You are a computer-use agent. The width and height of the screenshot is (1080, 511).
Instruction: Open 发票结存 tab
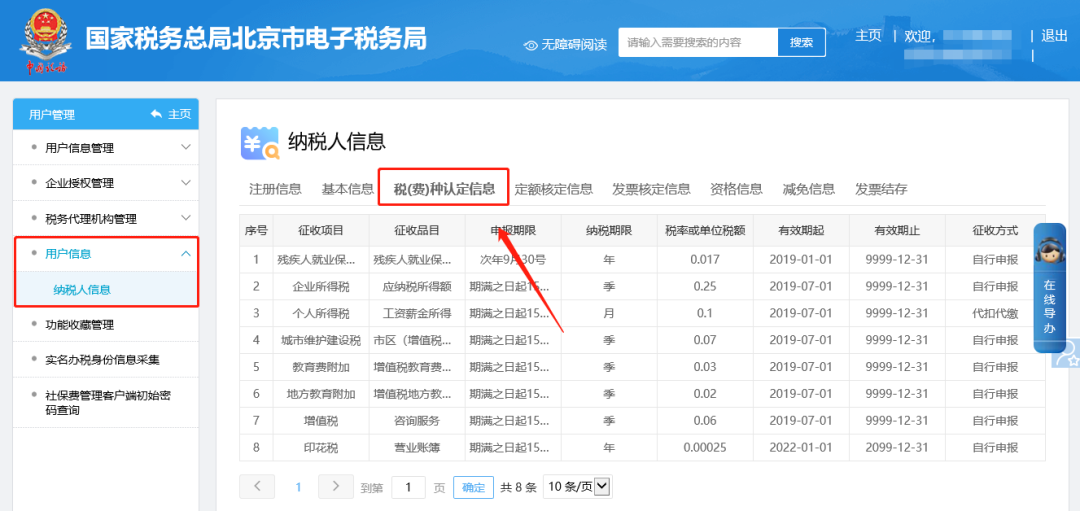[881, 189]
